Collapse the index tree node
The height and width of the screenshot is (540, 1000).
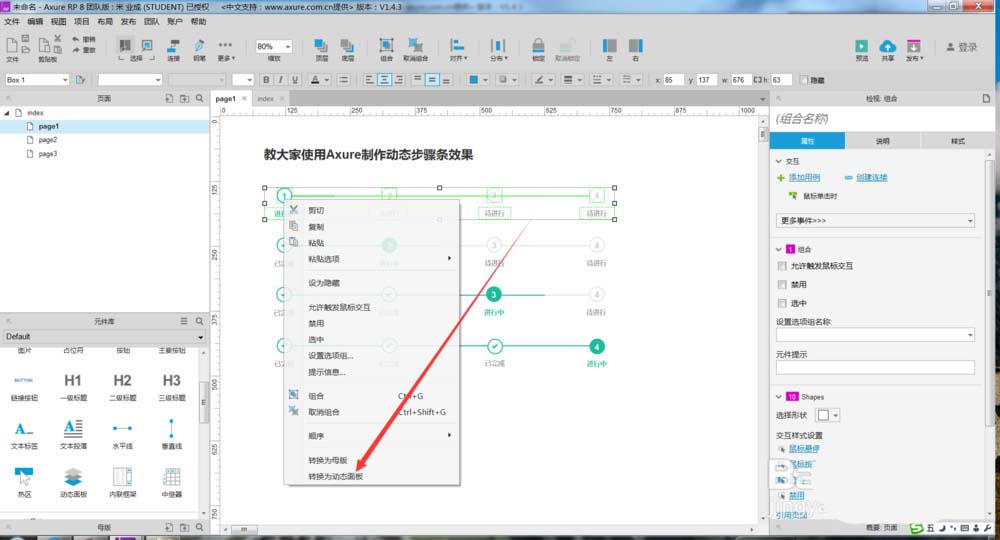click(7, 113)
